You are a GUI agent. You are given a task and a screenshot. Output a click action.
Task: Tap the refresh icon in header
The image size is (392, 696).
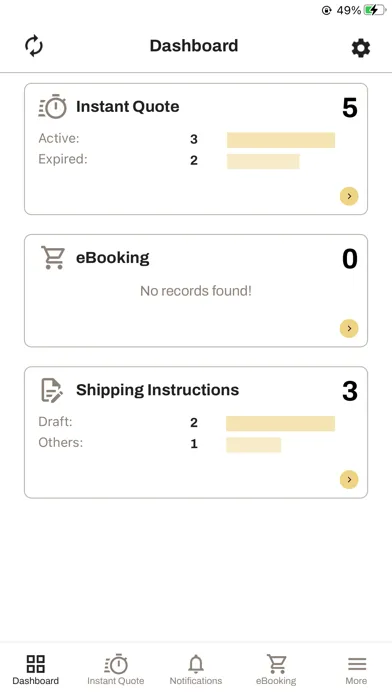34,46
